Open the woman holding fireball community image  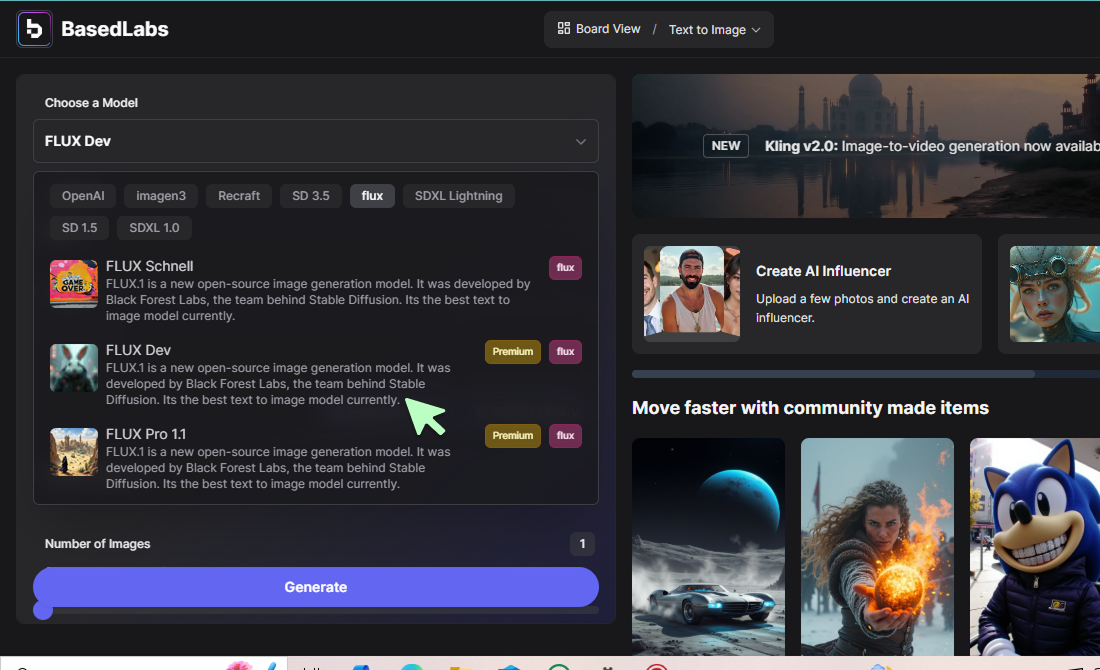878,547
